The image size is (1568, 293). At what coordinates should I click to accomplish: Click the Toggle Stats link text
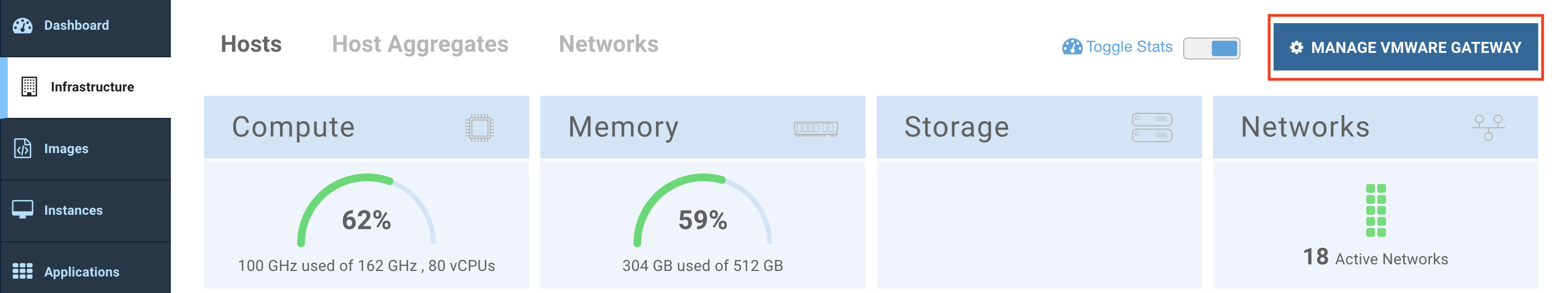coord(1129,47)
